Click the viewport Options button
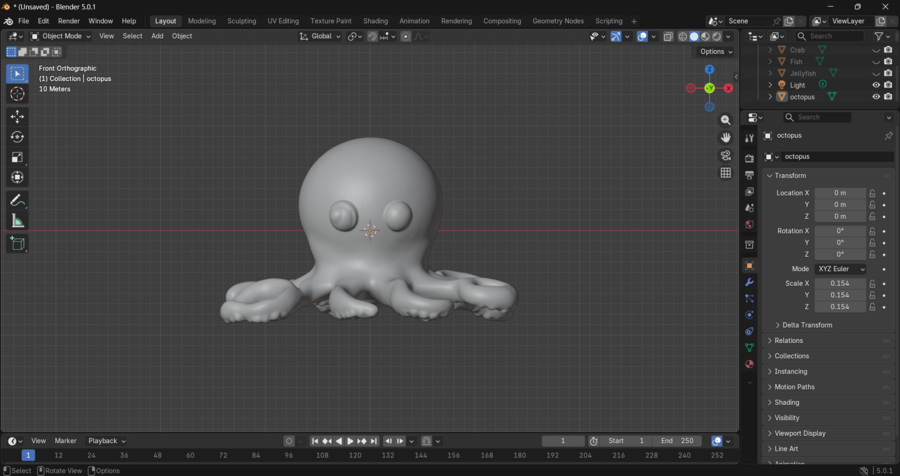Screen dimensions: 900x476 (x=715, y=52)
